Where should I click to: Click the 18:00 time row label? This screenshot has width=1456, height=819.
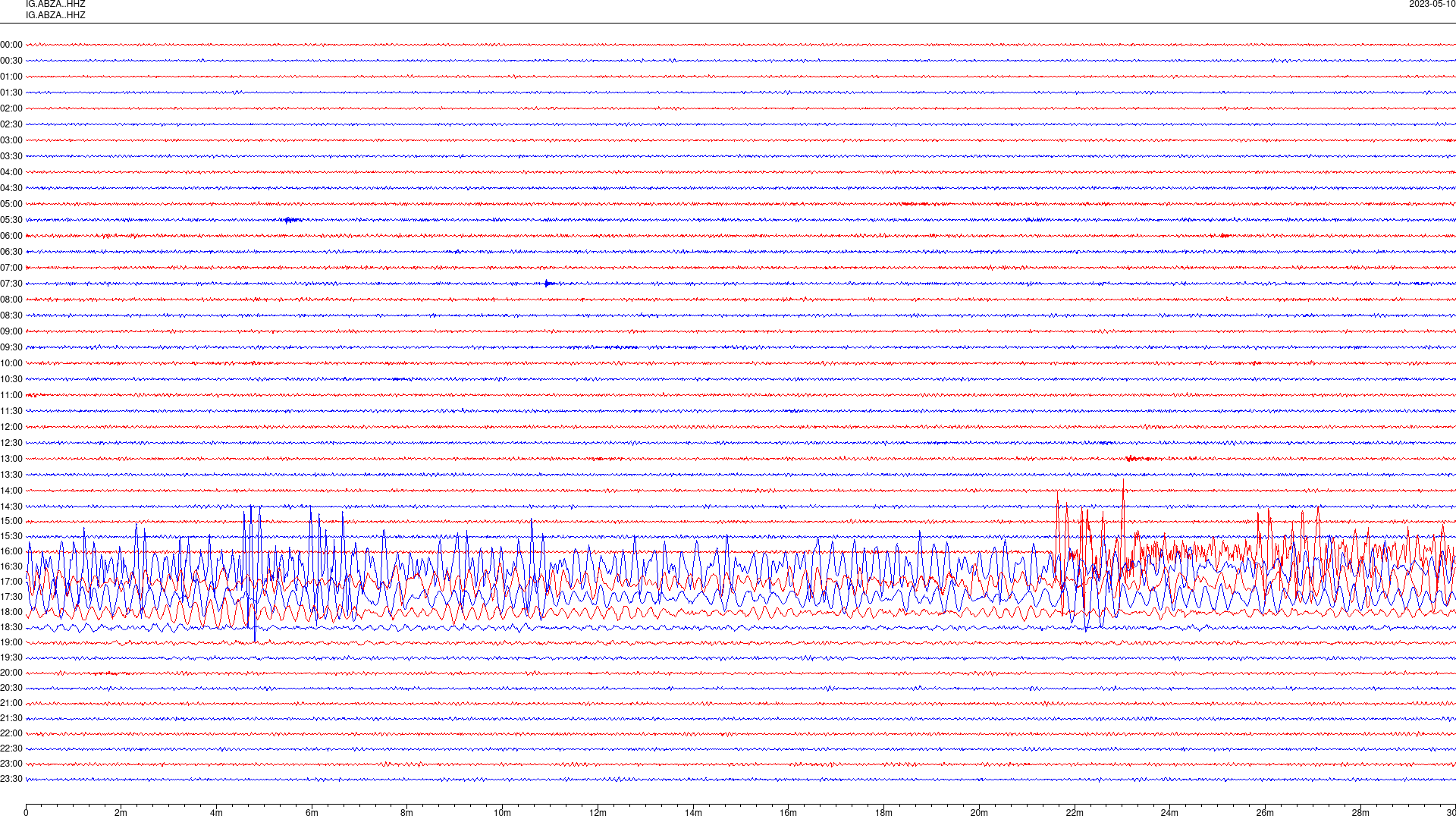[x=11, y=612]
